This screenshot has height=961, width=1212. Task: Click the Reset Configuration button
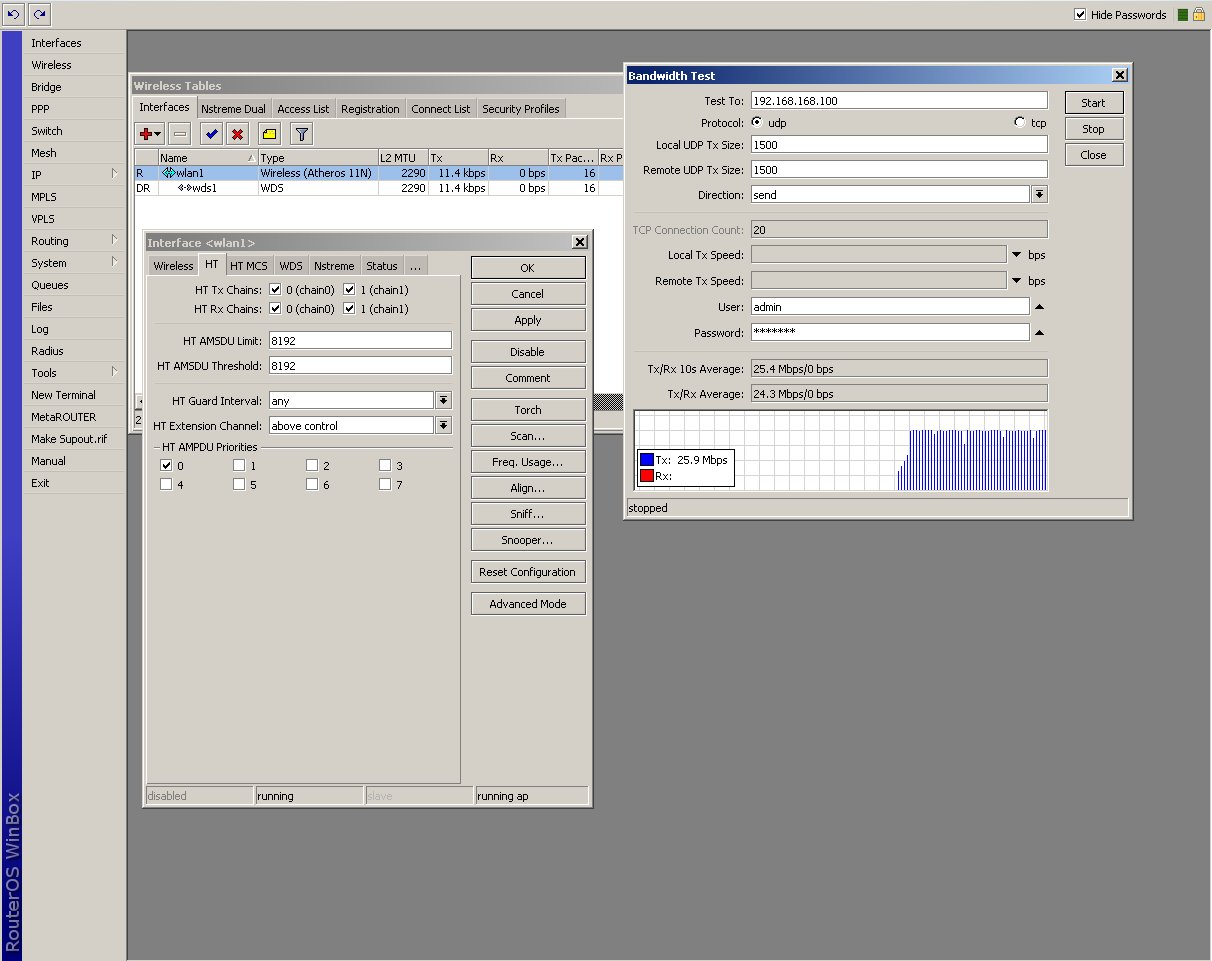click(528, 572)
